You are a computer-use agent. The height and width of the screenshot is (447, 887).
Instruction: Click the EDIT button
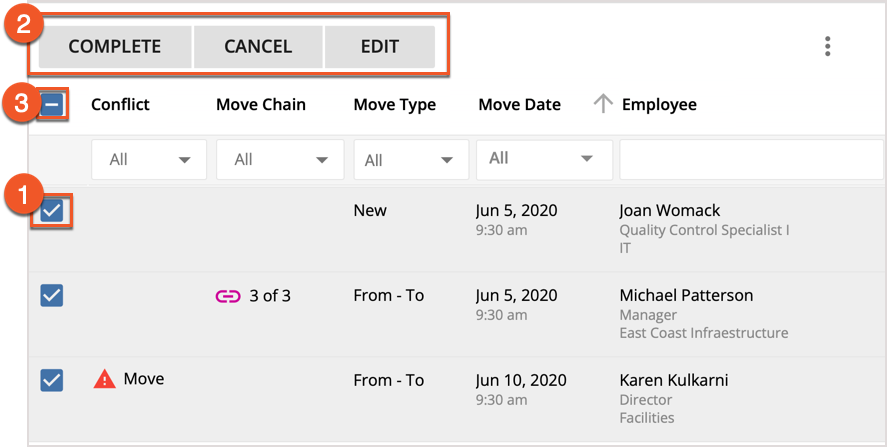pyautogui.click(x=379, y=47)
